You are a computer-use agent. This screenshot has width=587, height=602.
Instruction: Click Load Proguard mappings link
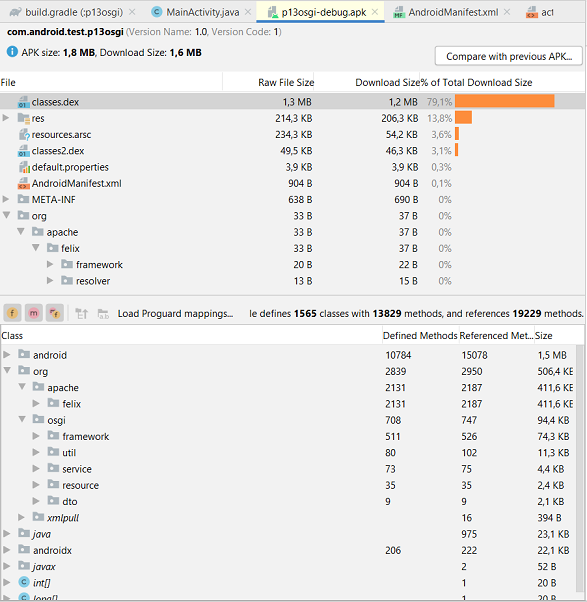[x=175, y=314]
